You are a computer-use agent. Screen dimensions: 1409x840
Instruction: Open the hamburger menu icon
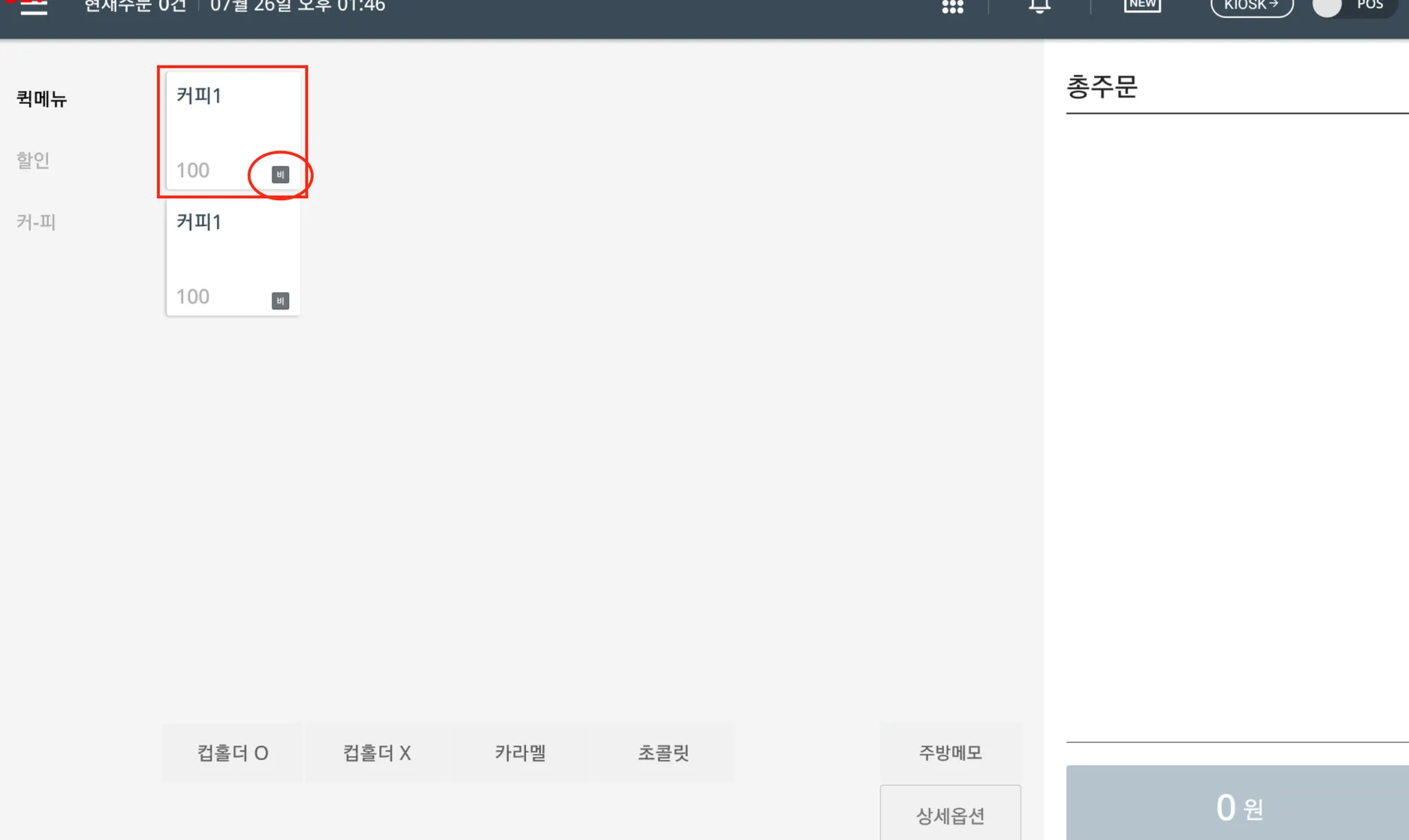pyautogui.click(x=34, y=8)
